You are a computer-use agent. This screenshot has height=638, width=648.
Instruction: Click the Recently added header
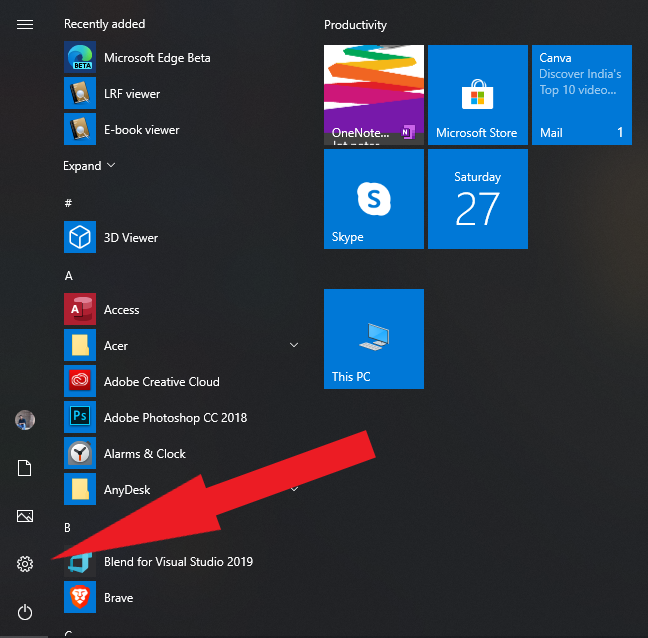[105, 24]
